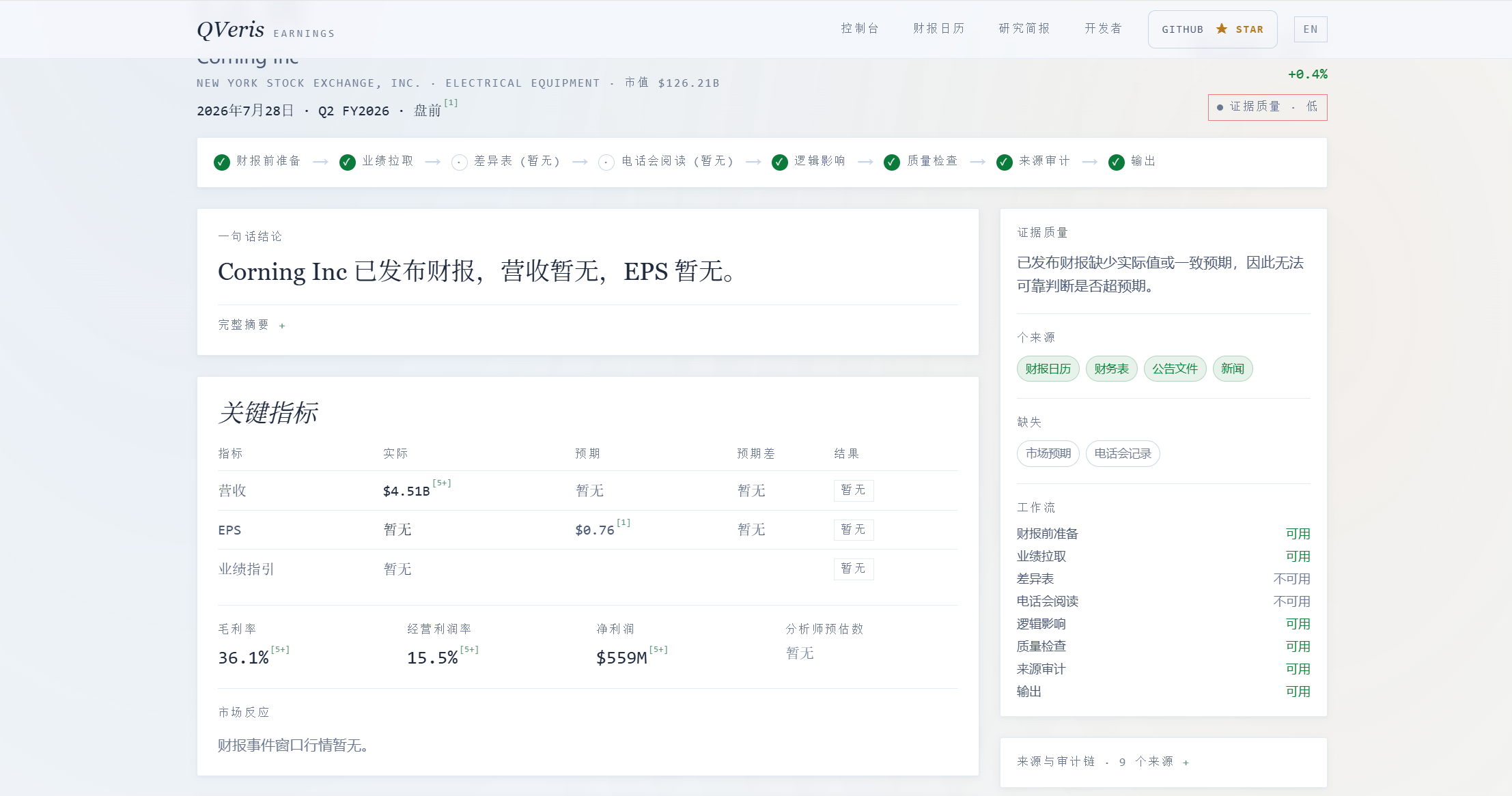Click the 质量检查 workflow row in sidebar
Image resolution: width=1512 pixels, height=796 pixels.
1164,646
